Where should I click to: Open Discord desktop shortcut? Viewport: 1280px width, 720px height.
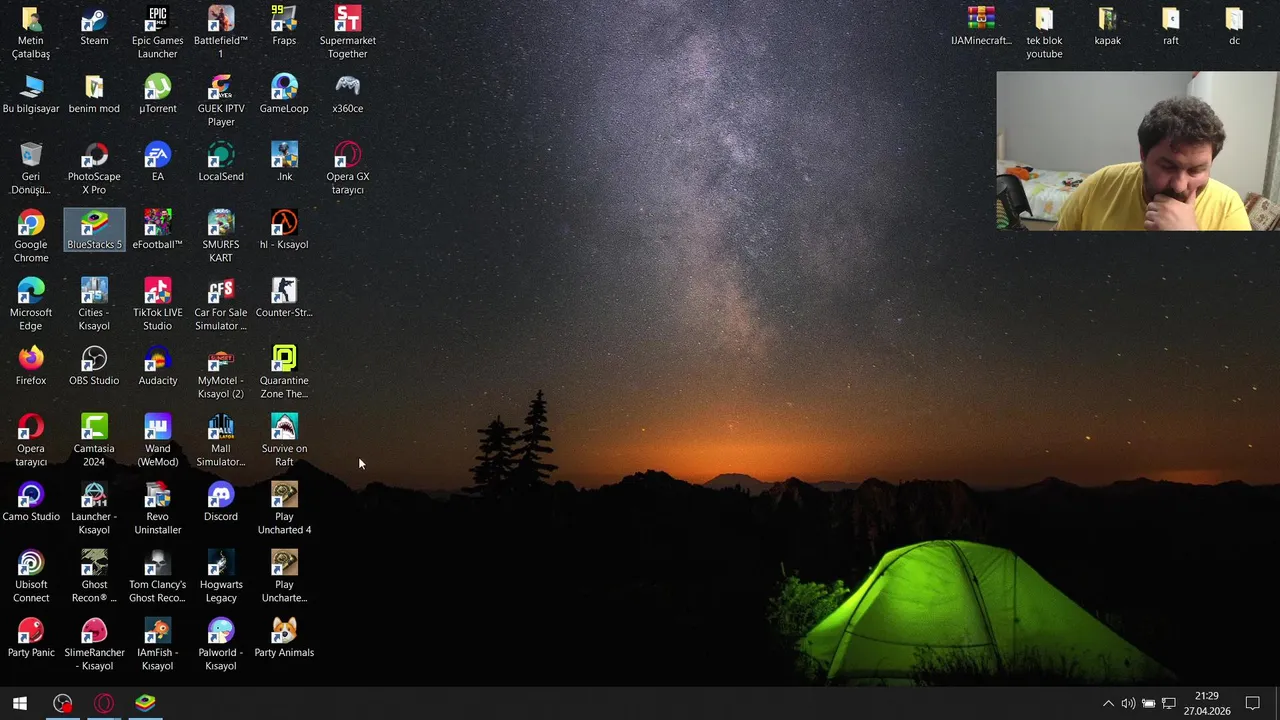[x=221, y=502]
